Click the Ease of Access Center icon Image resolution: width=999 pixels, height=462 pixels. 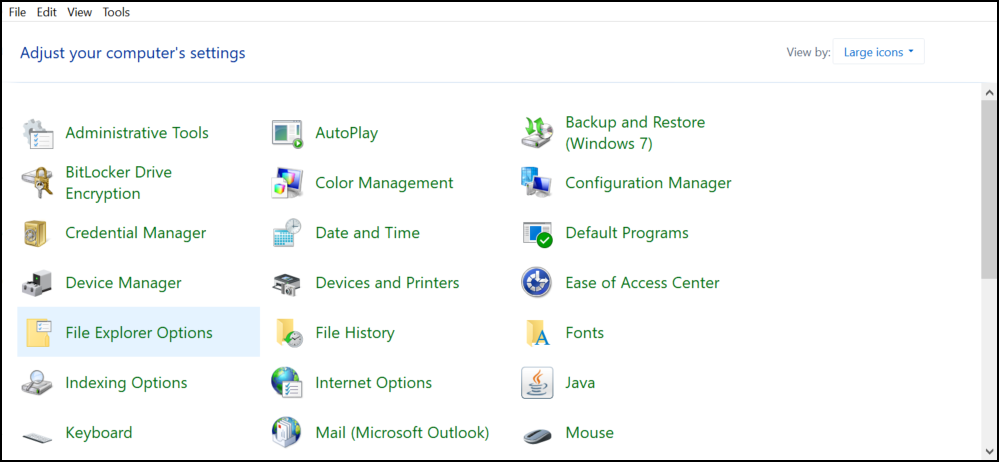(x=537, y=283)
